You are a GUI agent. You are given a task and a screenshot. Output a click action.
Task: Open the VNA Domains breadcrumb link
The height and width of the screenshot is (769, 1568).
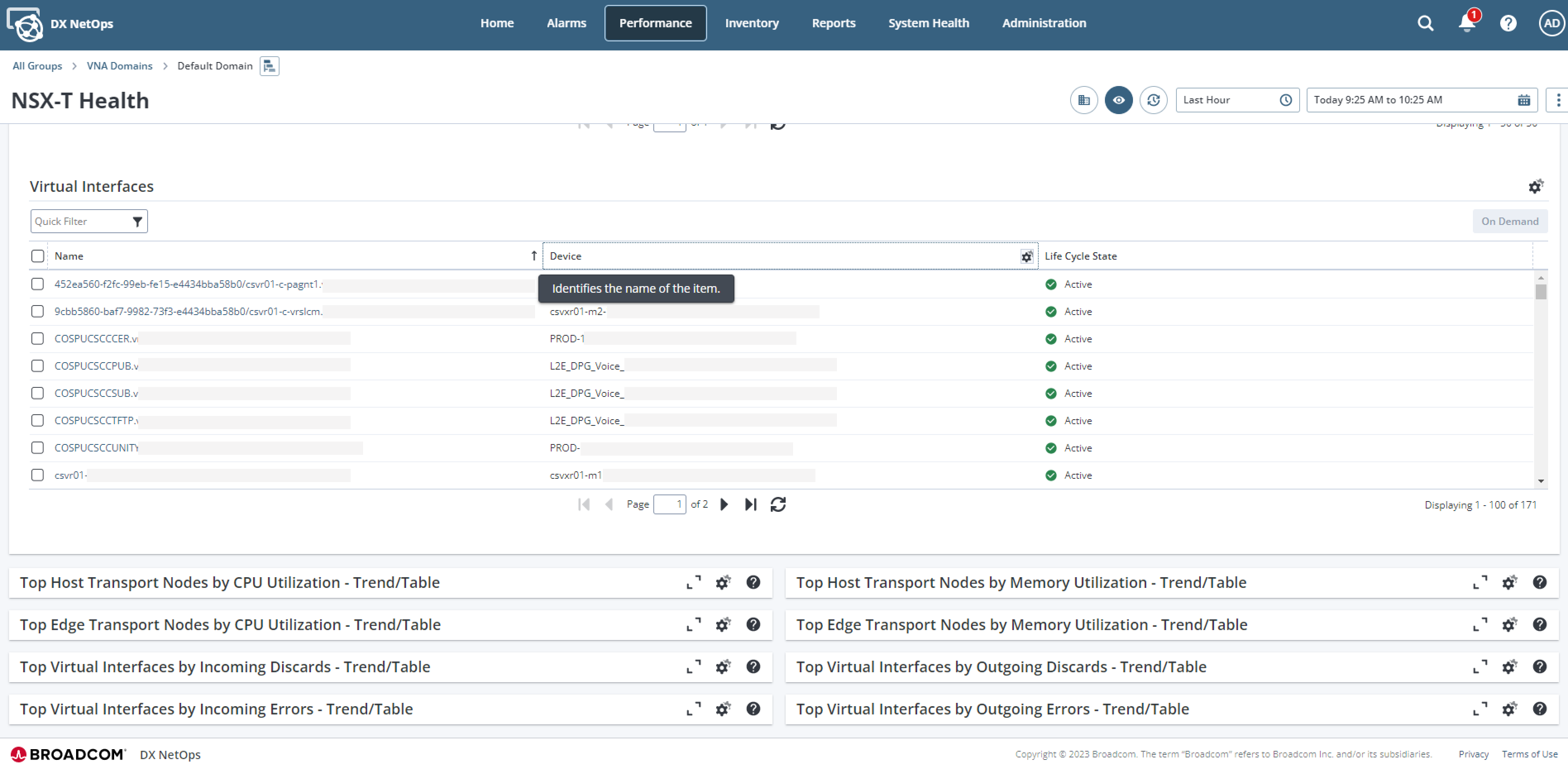coord(120,66)
